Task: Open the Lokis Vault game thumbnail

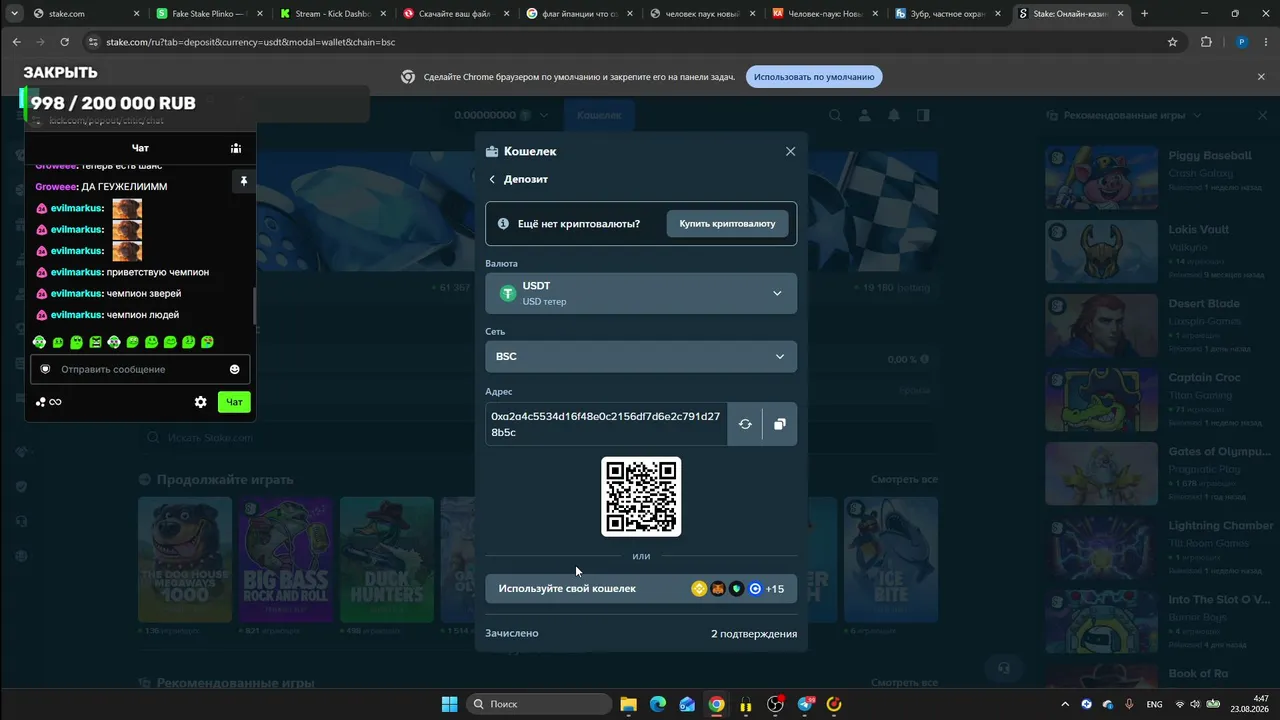Action: (x=1101, y=252)
